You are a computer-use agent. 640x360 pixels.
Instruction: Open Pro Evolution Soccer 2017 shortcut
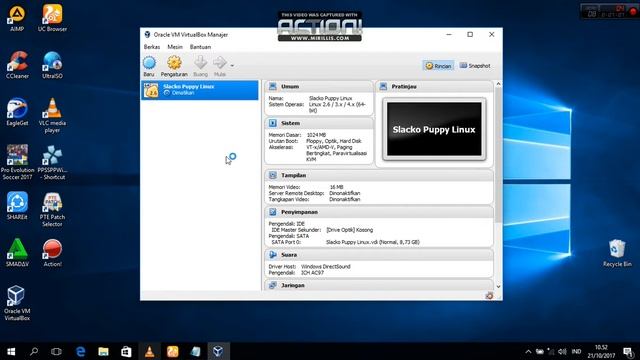(17, 162)
